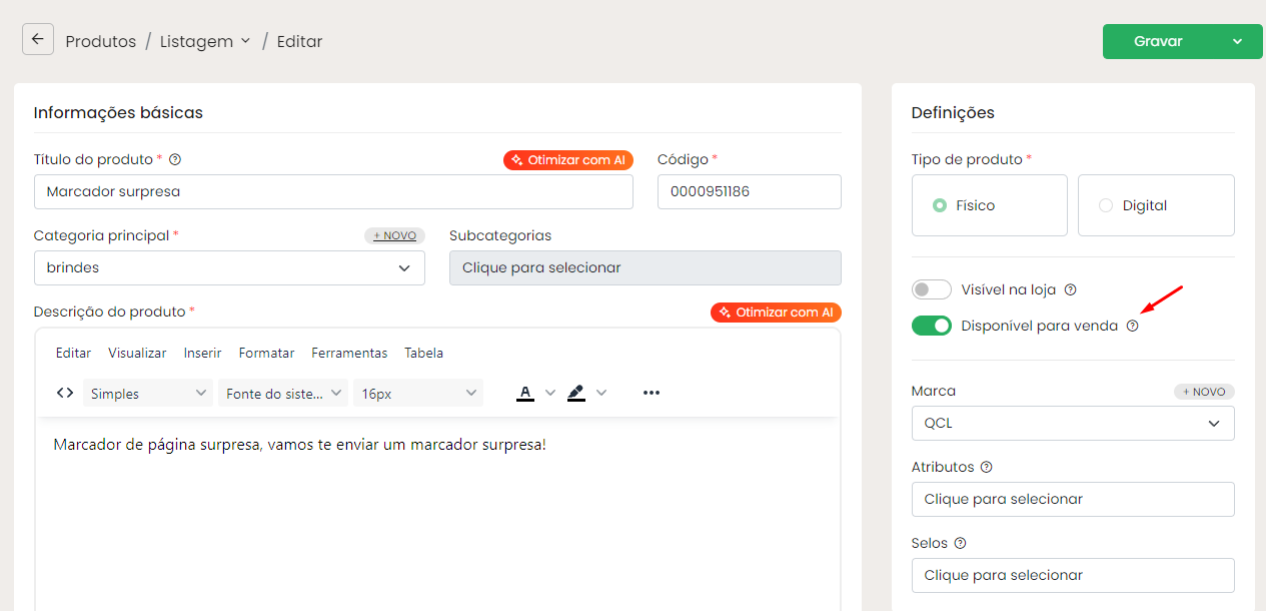This screenshot has height=611, width=1266.
Task: Disable the Disponível para venda toggle
Action: (931, 326)
